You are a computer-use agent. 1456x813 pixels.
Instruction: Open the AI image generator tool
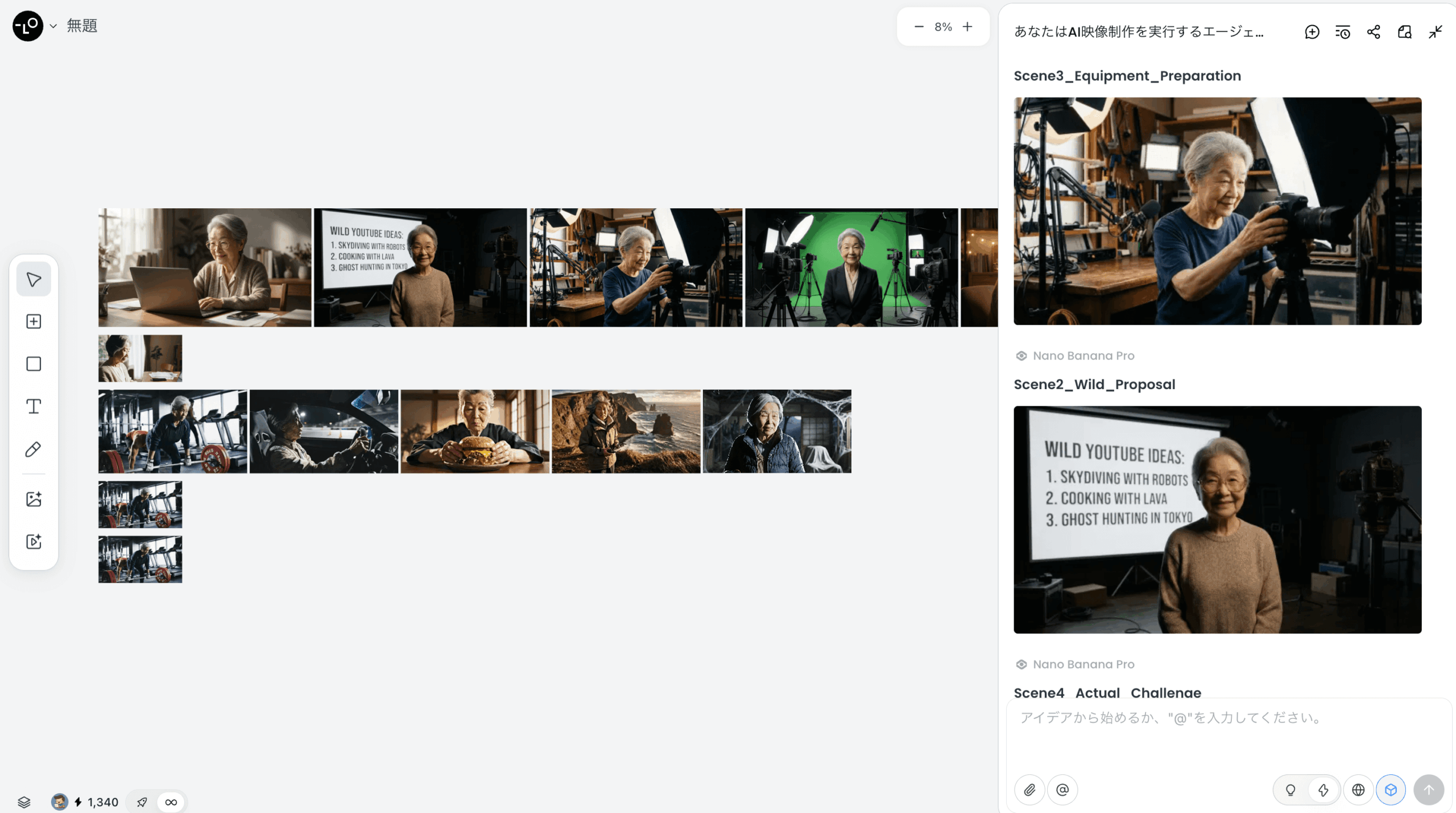[34, 499]
